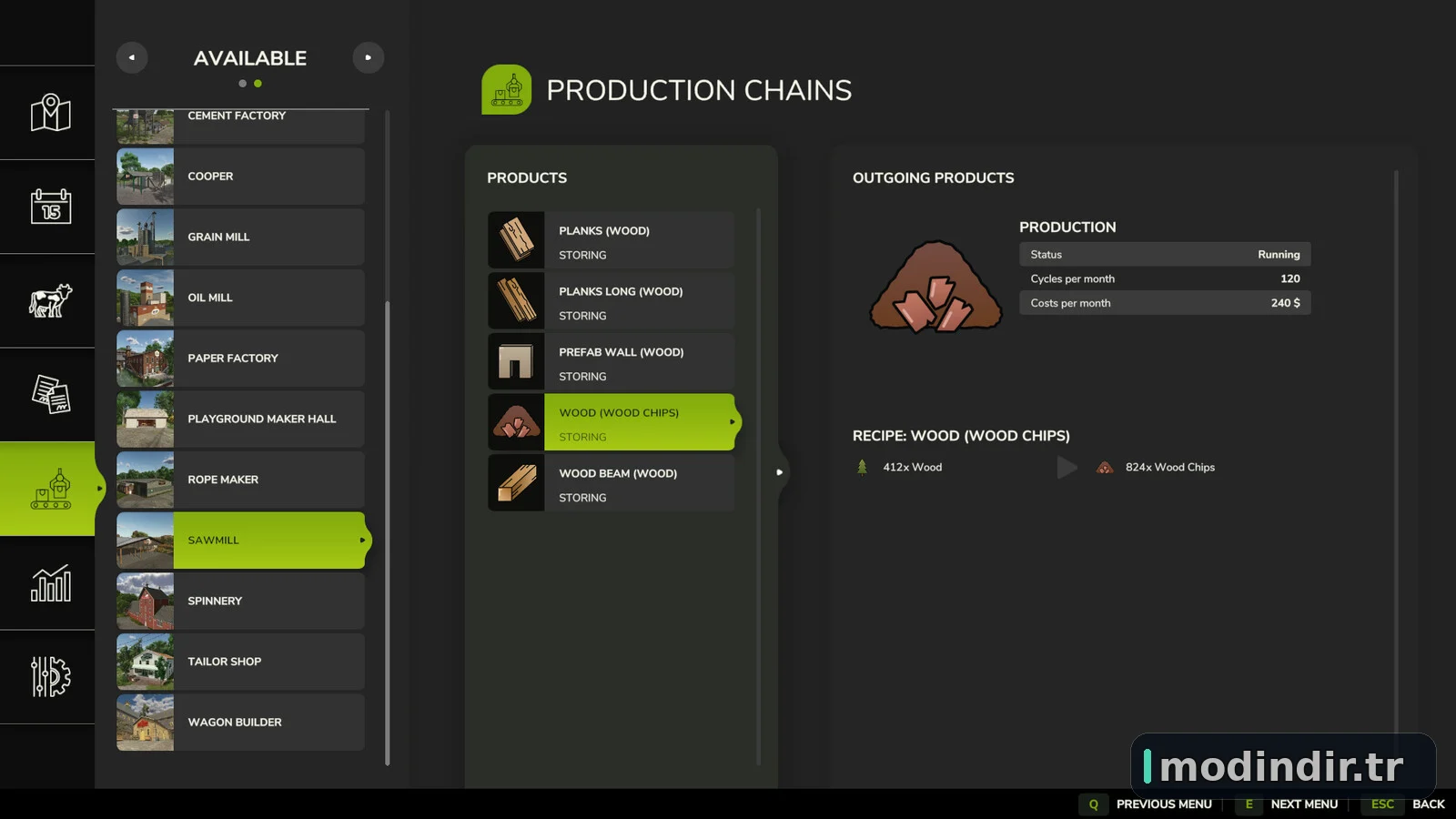Click the 824x Wood Chips recipe output
This screenshot has height=819, width=1456.
point(1156,468)
